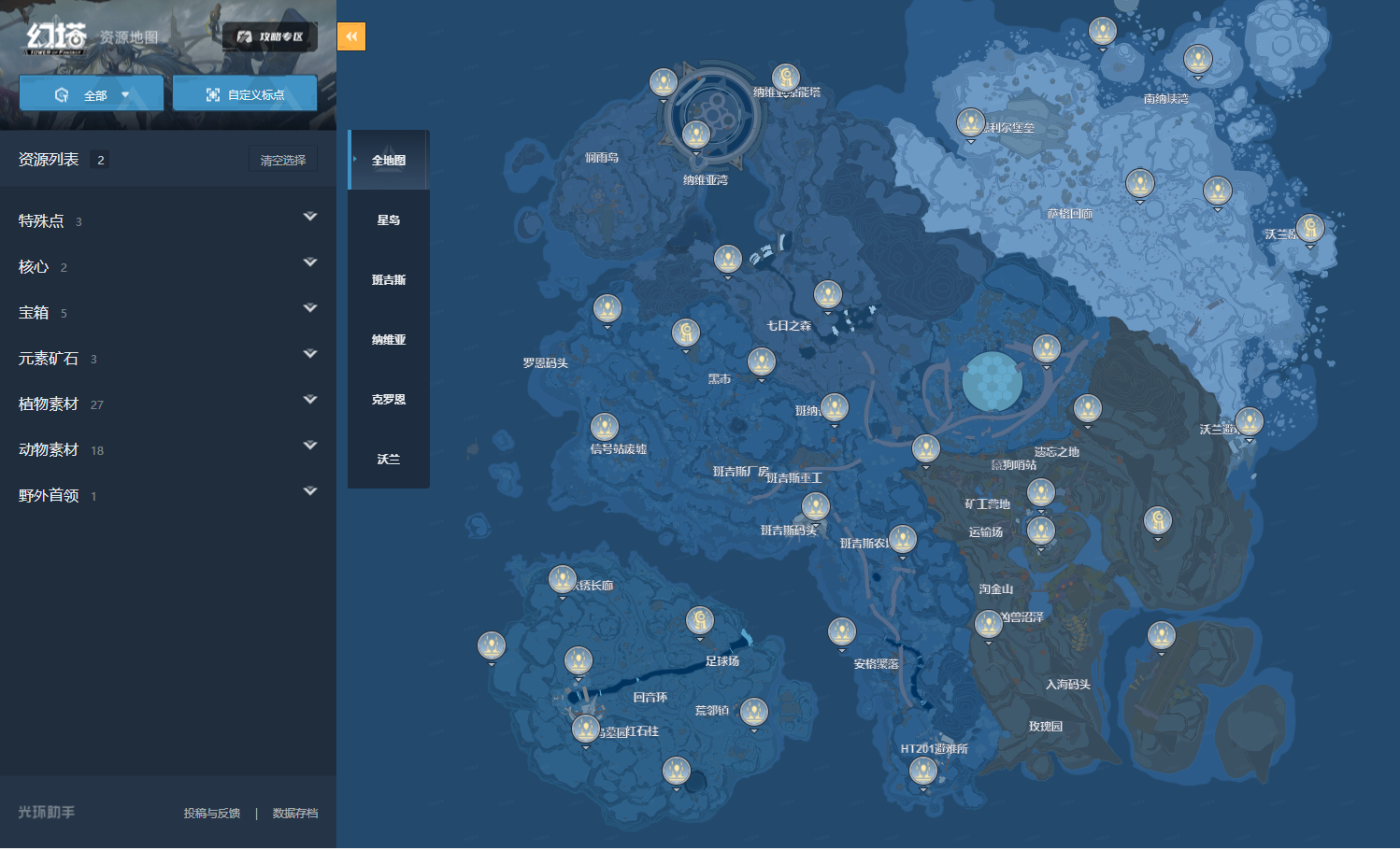The height and width of the screenshot is (850, 1400).
Task: Click the 班吉斯厂房 map label
Action: (741, 472)
